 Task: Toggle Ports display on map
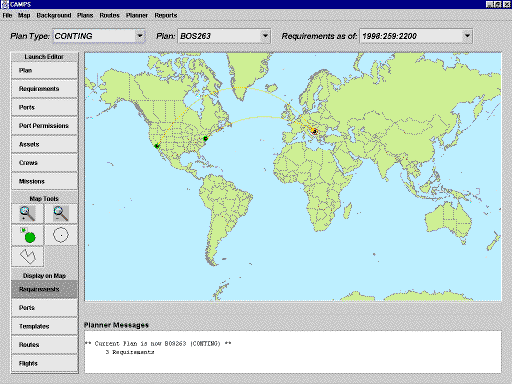tap(44, 308)
